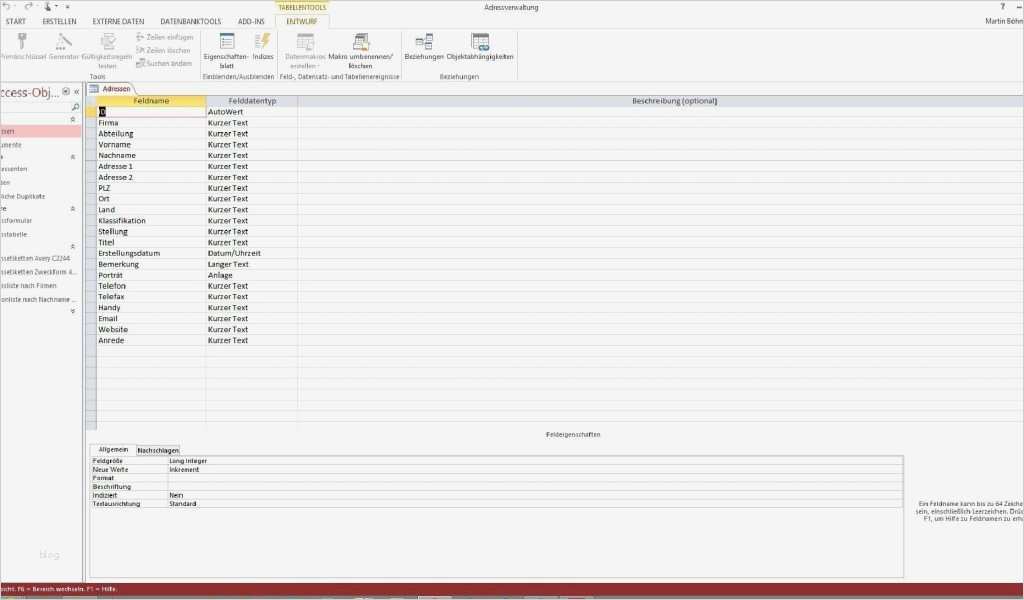Open the EXTERNE DATEN ribbon tab
This screenshot has width=1024, height=600.
(x=118, y=22)
